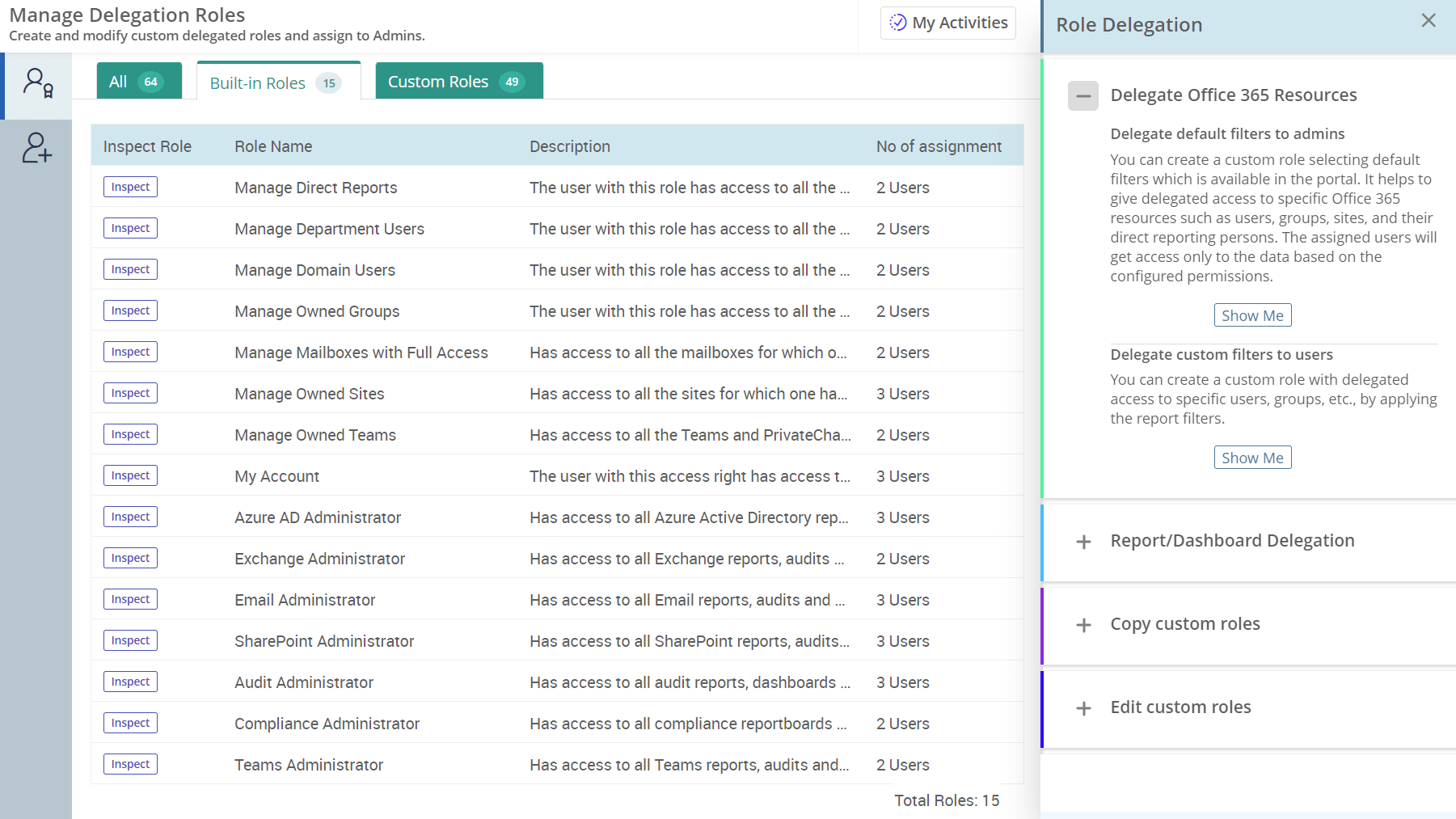Click the add-user icon in the left sidebar
Image resolution: width=1456 pixels, height=819 pixels.
click(x=36, y=150)
